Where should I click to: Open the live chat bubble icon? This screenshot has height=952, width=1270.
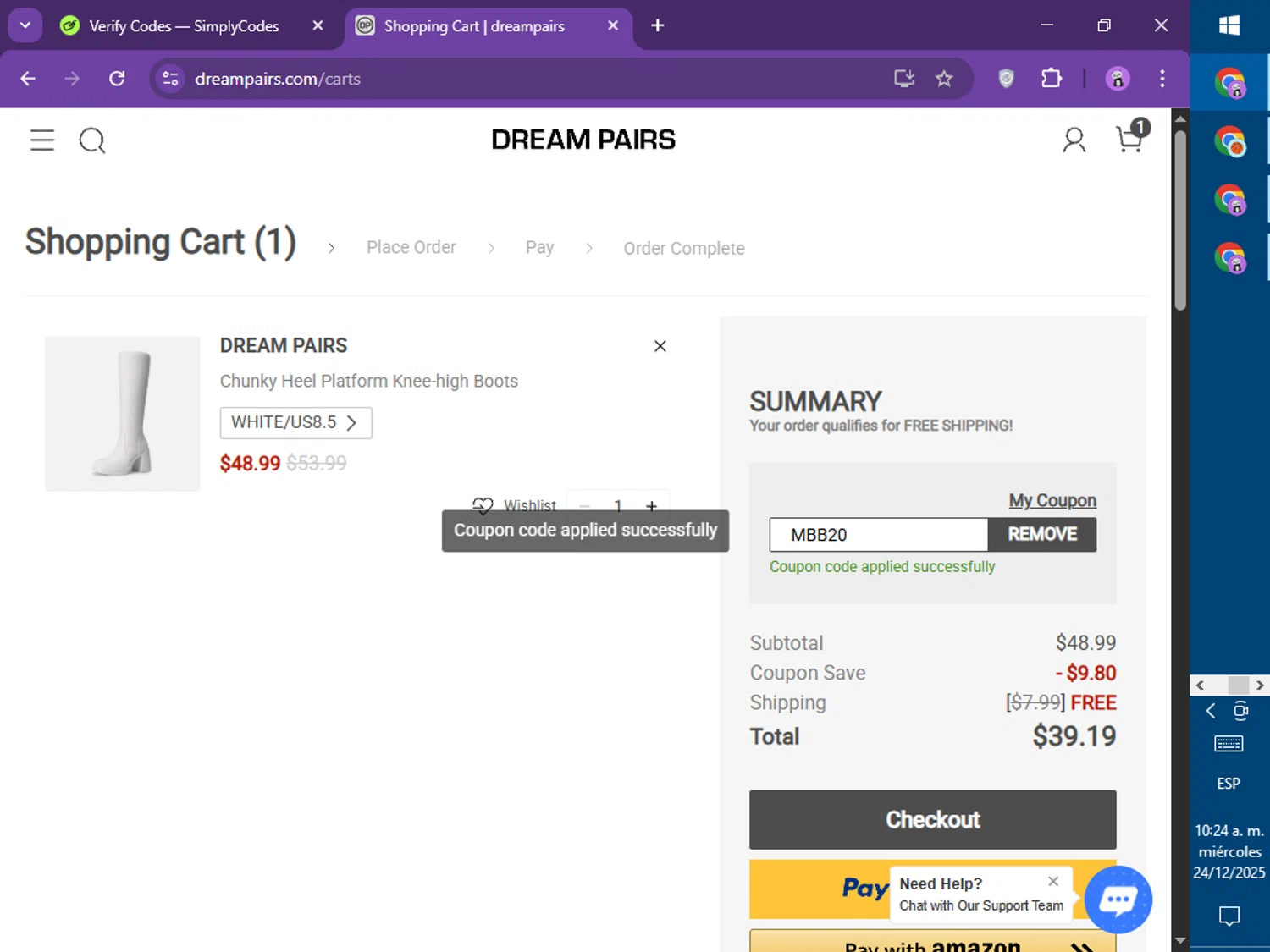point(1118,900)
